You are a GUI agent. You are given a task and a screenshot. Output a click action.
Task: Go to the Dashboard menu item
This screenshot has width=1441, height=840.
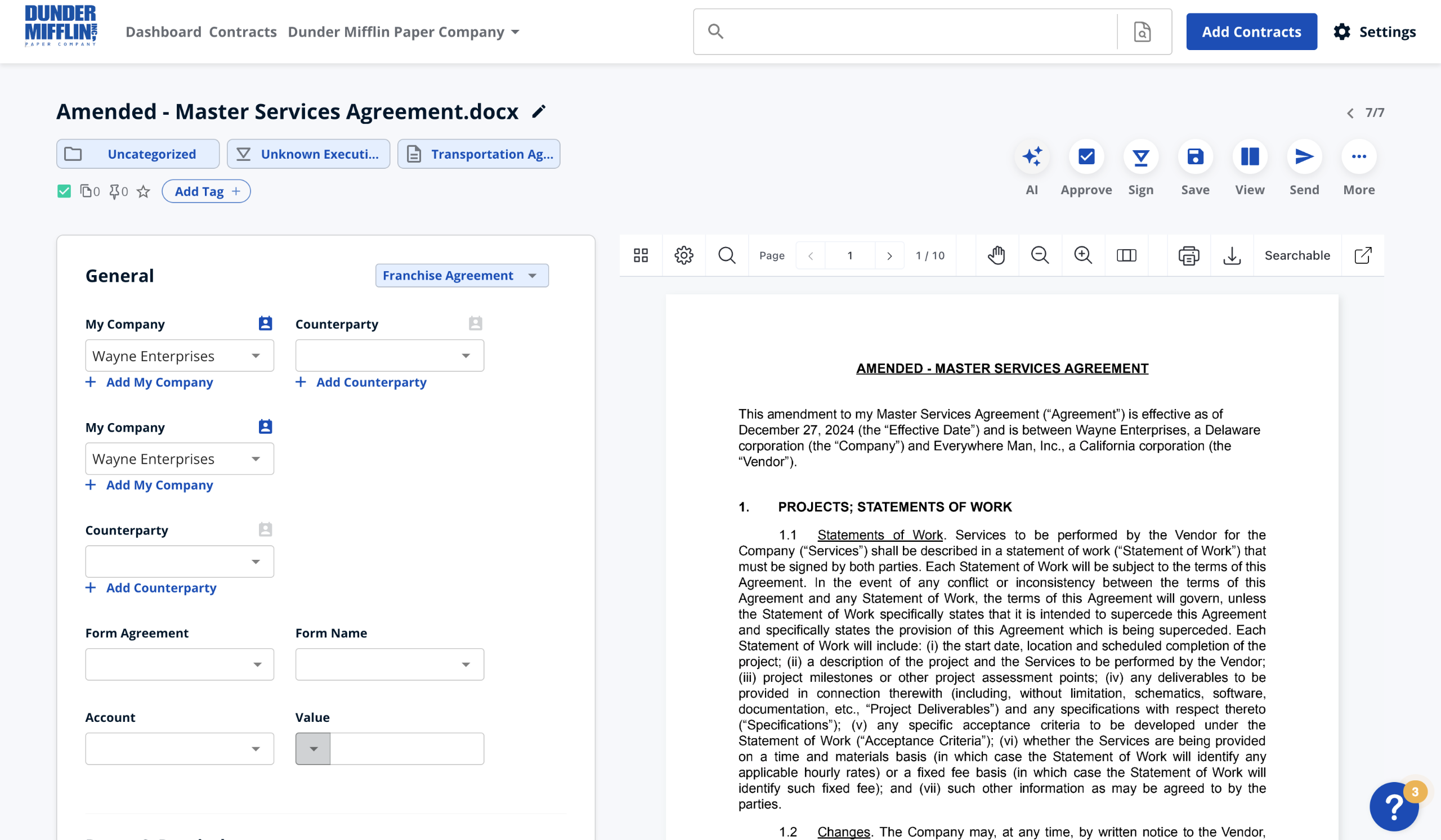pyautogui.click(x=164, y=32)
